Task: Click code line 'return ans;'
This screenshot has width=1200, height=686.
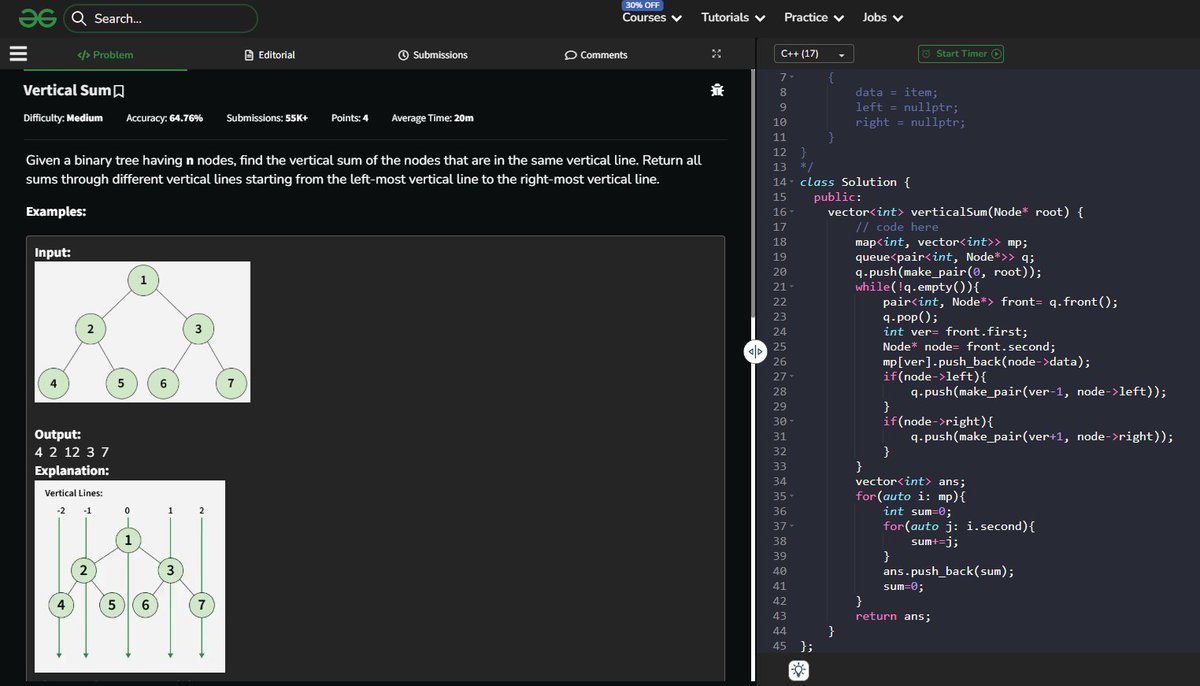Action: coord(893,616)
